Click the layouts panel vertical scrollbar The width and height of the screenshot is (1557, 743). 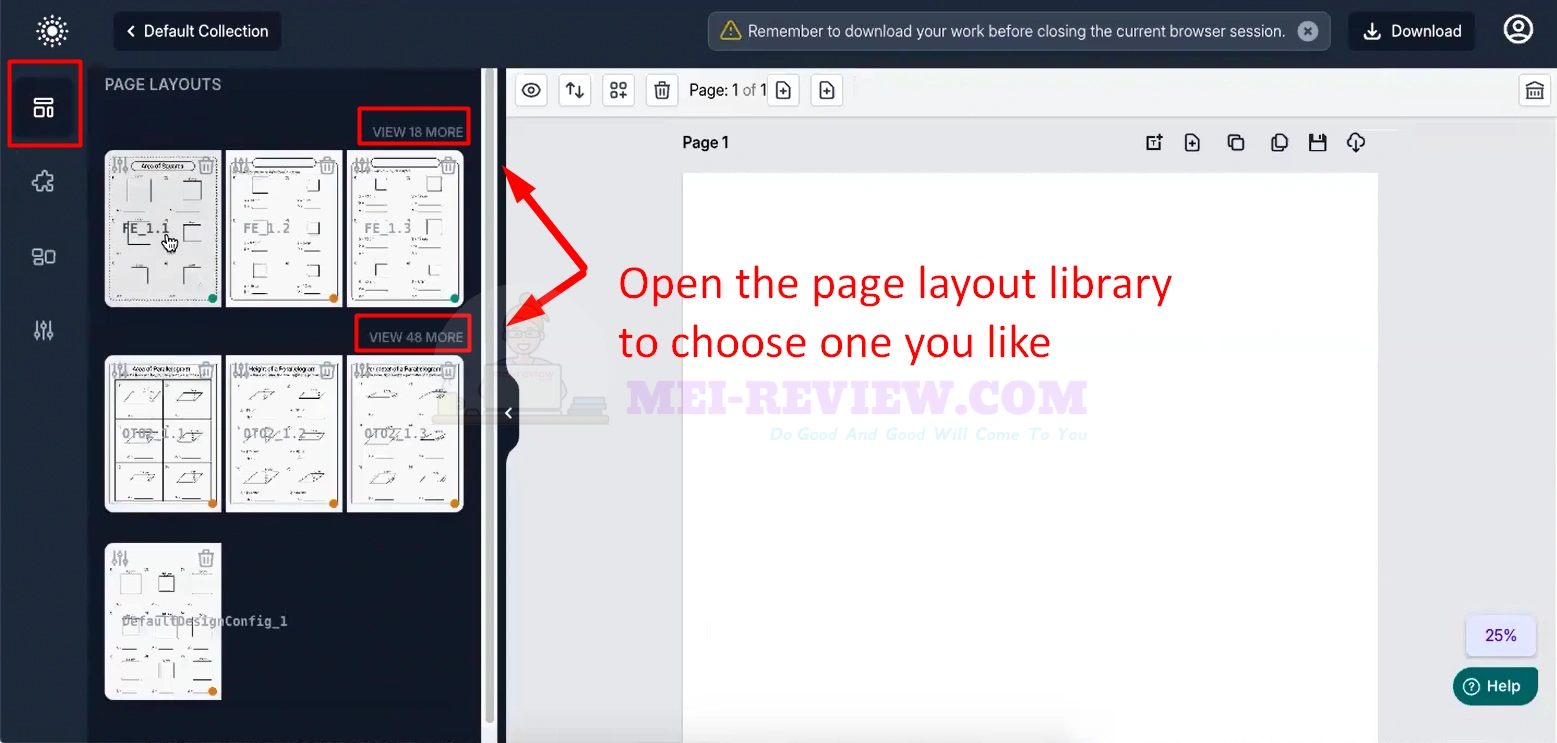(489, 395)
